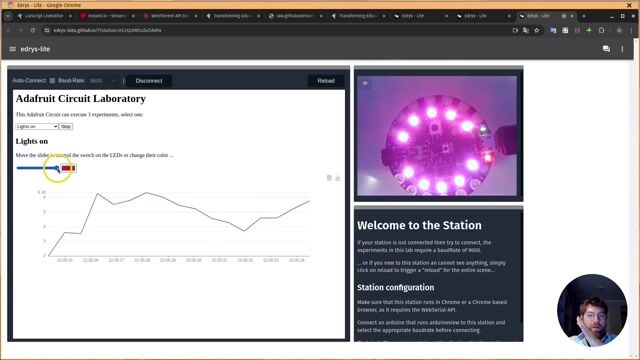Viewport: 640px width, 360px height.
Task: Open a new browser tab
Action: point(584,16)
